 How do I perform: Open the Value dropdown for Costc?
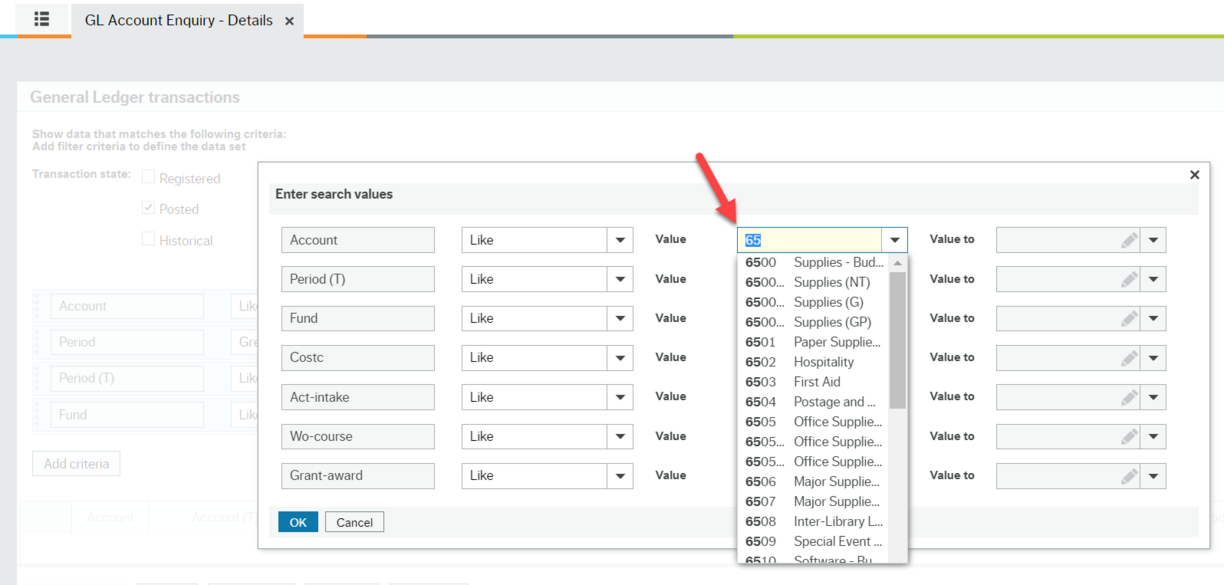pyautogui.click(x=894, y=357)
